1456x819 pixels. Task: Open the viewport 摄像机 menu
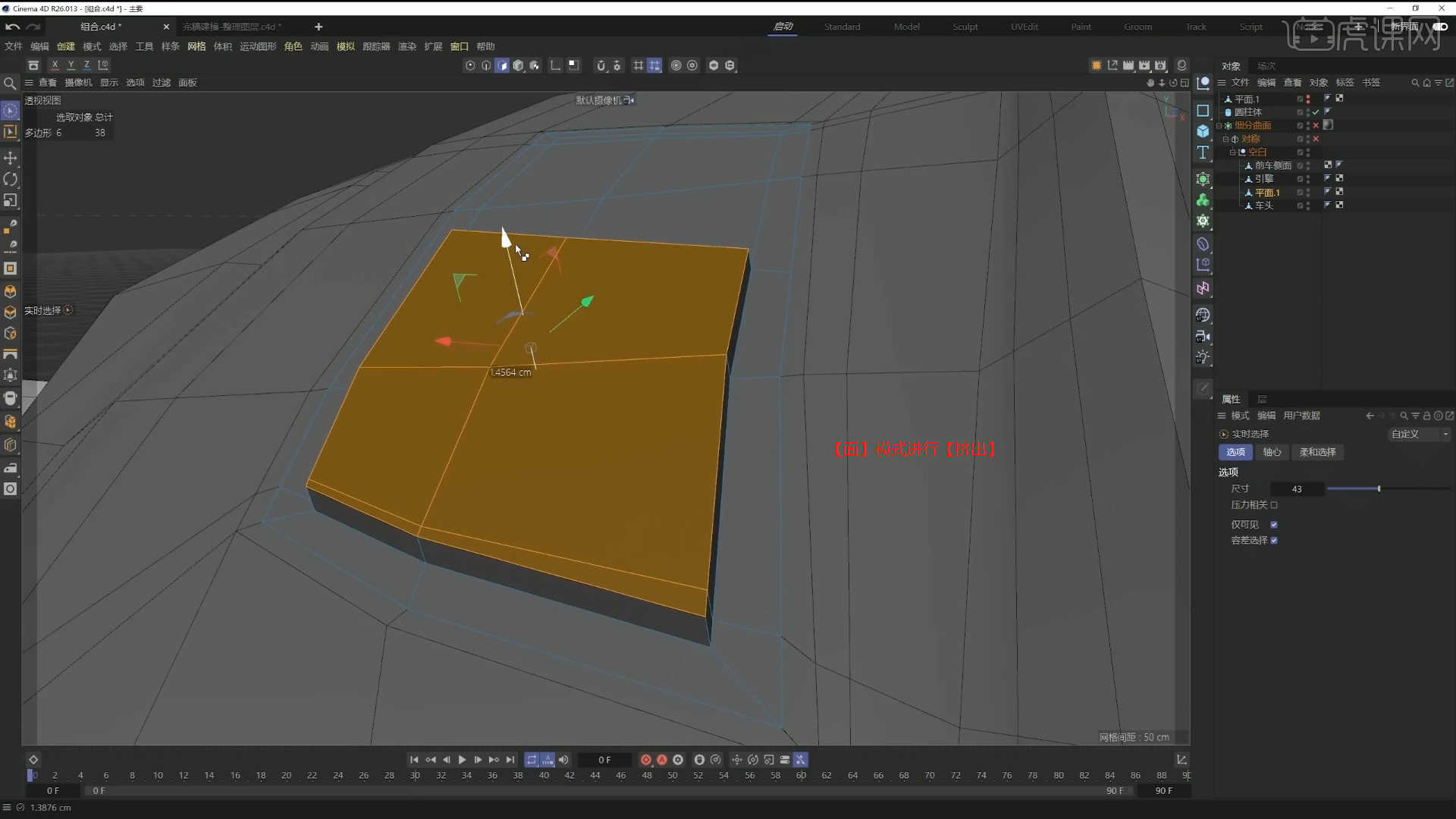[x=78, y=83]
